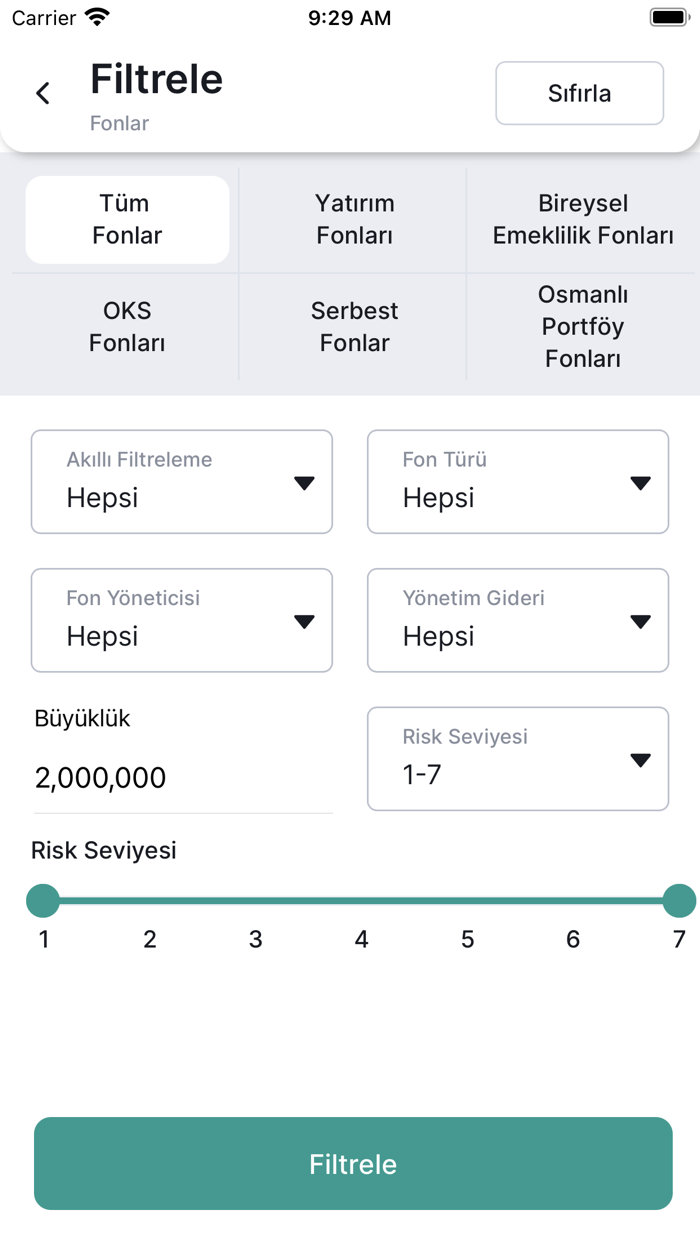
Task: Tap the Filtrele button to apply filters
Action: [352, 1163]
